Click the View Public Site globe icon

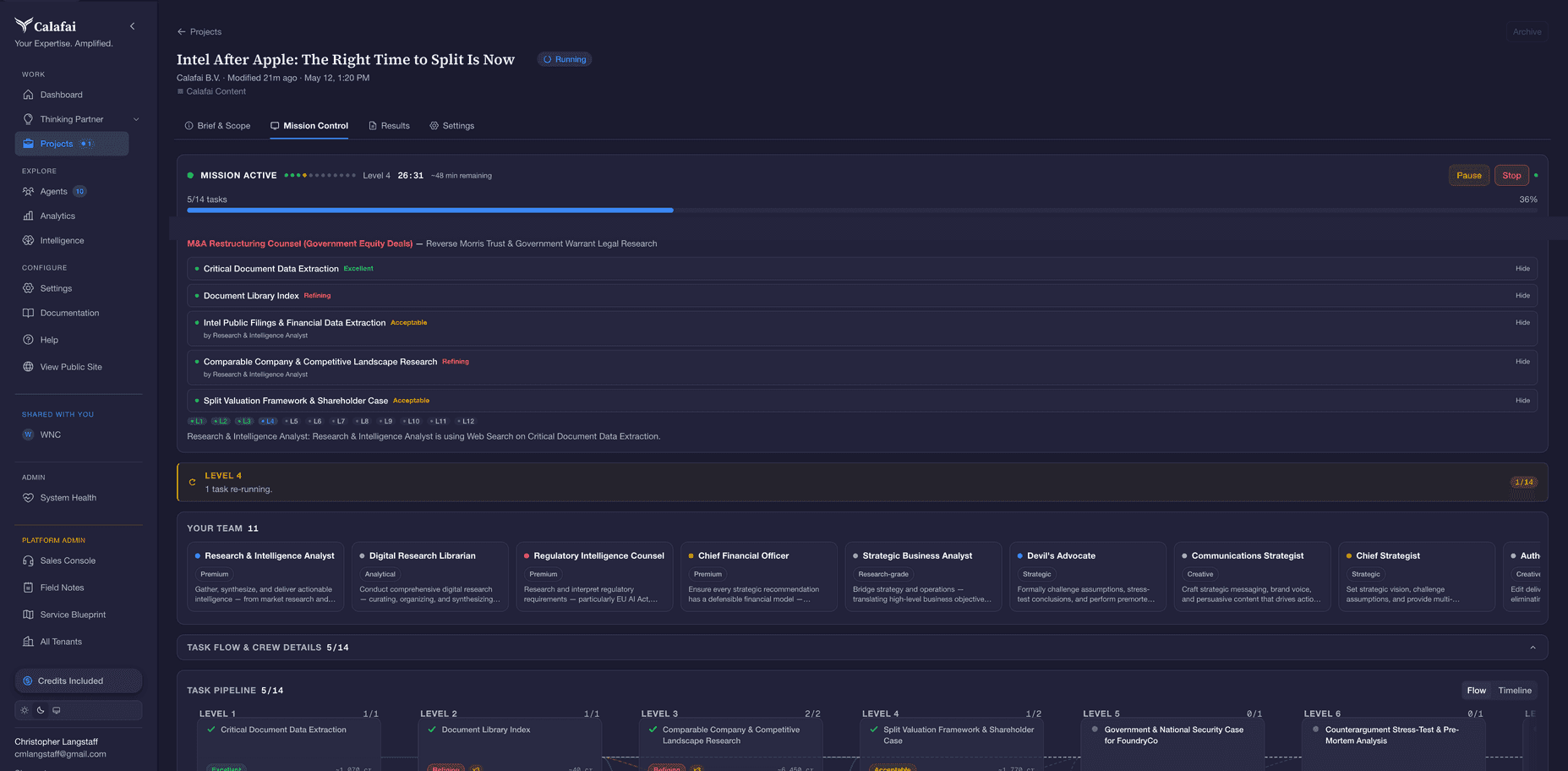pyautogui.click(x=29, y=367)
